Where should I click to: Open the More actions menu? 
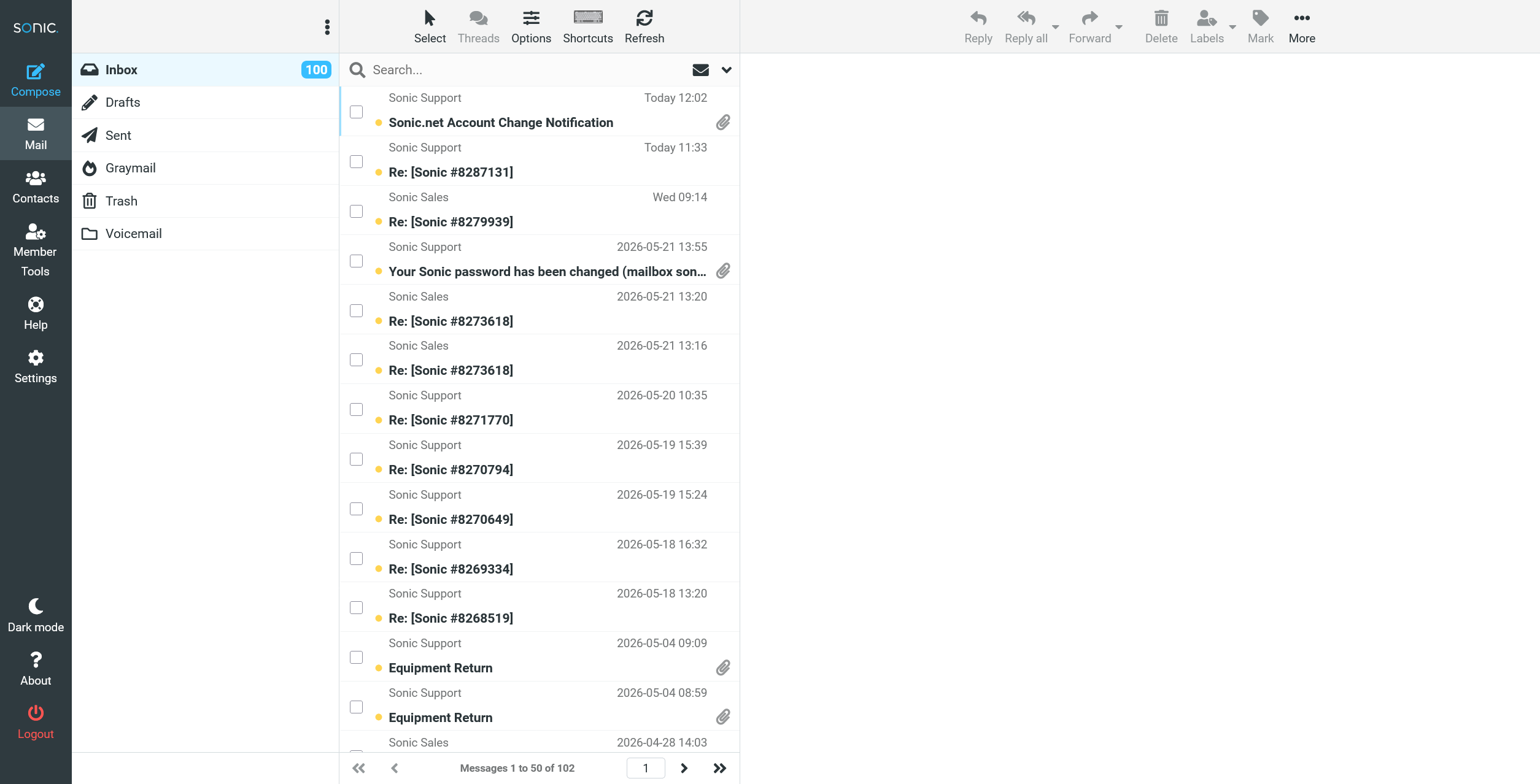(x=1302, y=27)
